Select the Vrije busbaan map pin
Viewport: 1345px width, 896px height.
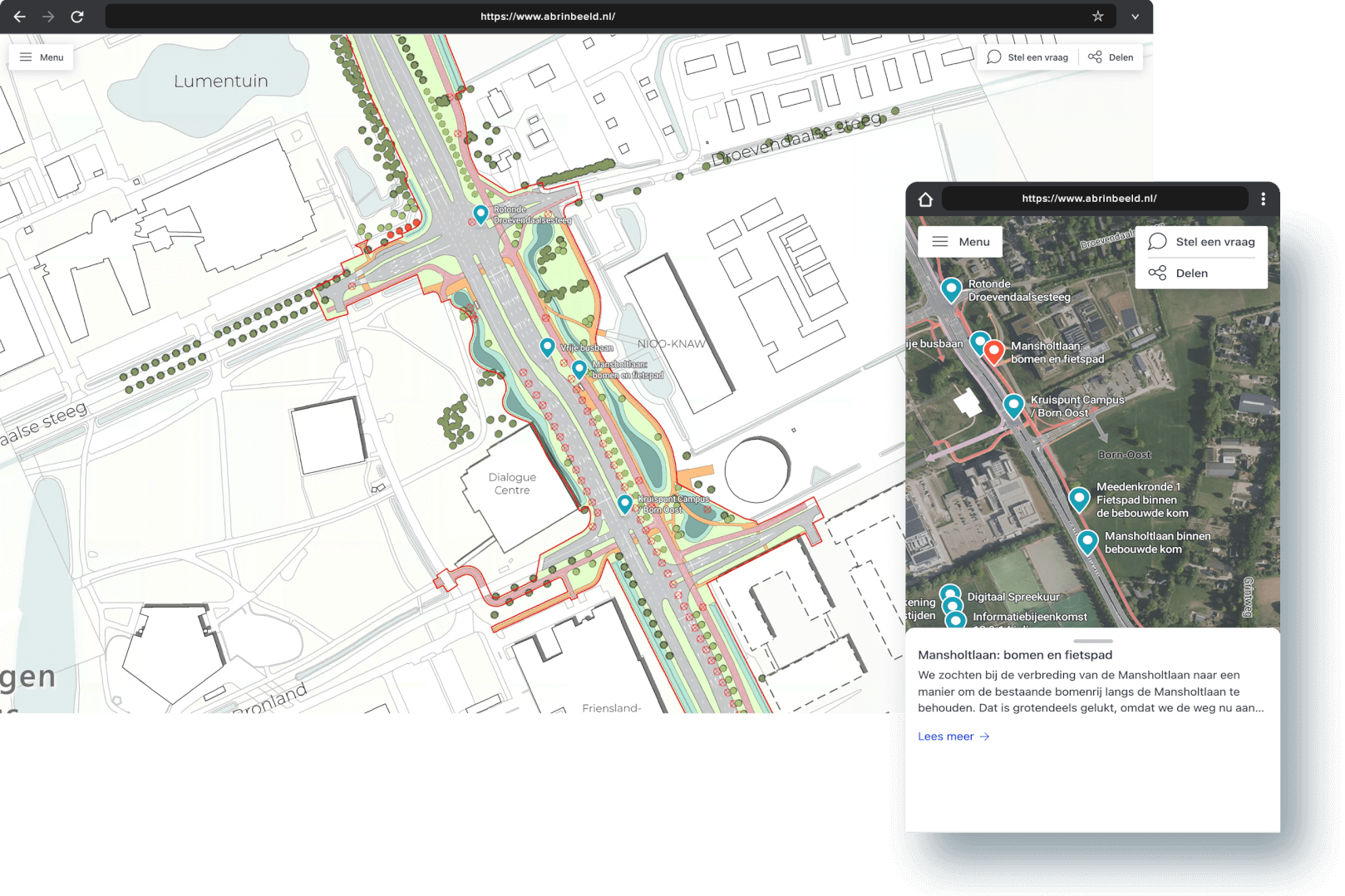[547, 347]
